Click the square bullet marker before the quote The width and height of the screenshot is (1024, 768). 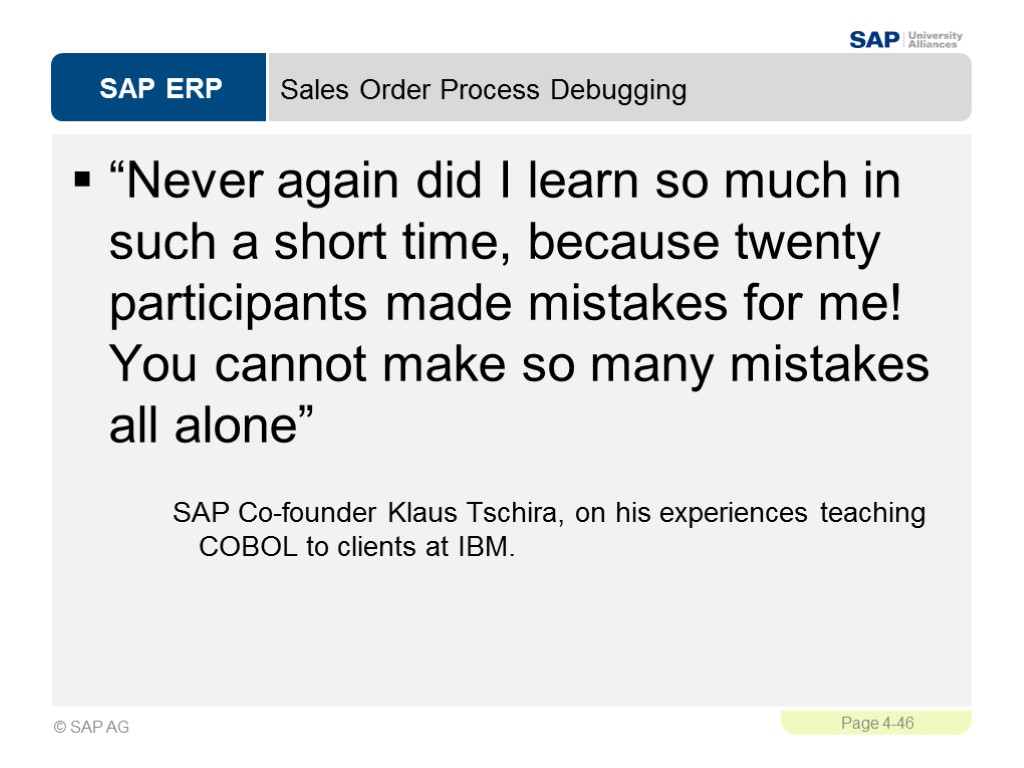pos(82,183)
